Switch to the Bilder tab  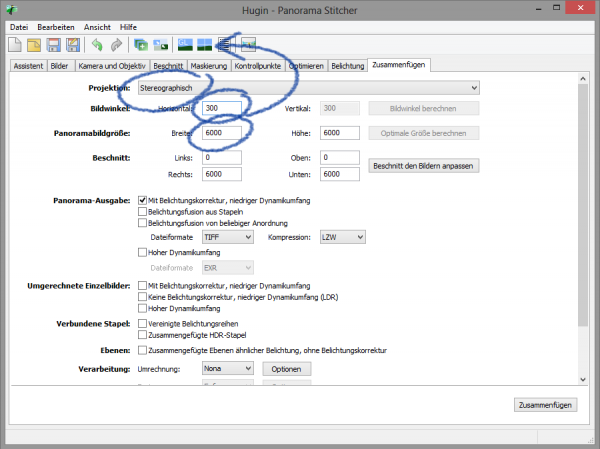tap(60, 66)
